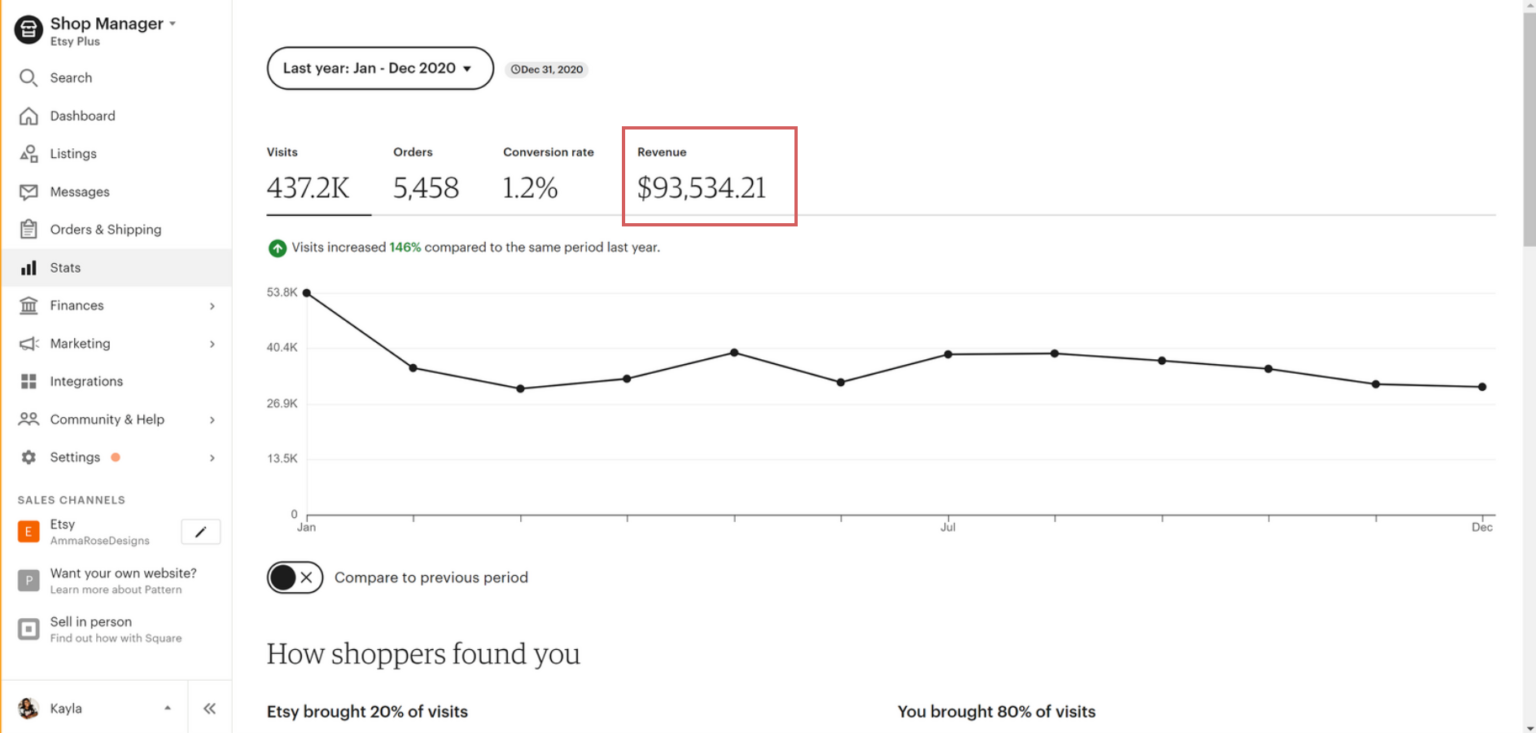Image resolution: width=1536 pixels, height=733 pixels.
Task: Open Messages in the sidebar
Action: tap(79, 191)
